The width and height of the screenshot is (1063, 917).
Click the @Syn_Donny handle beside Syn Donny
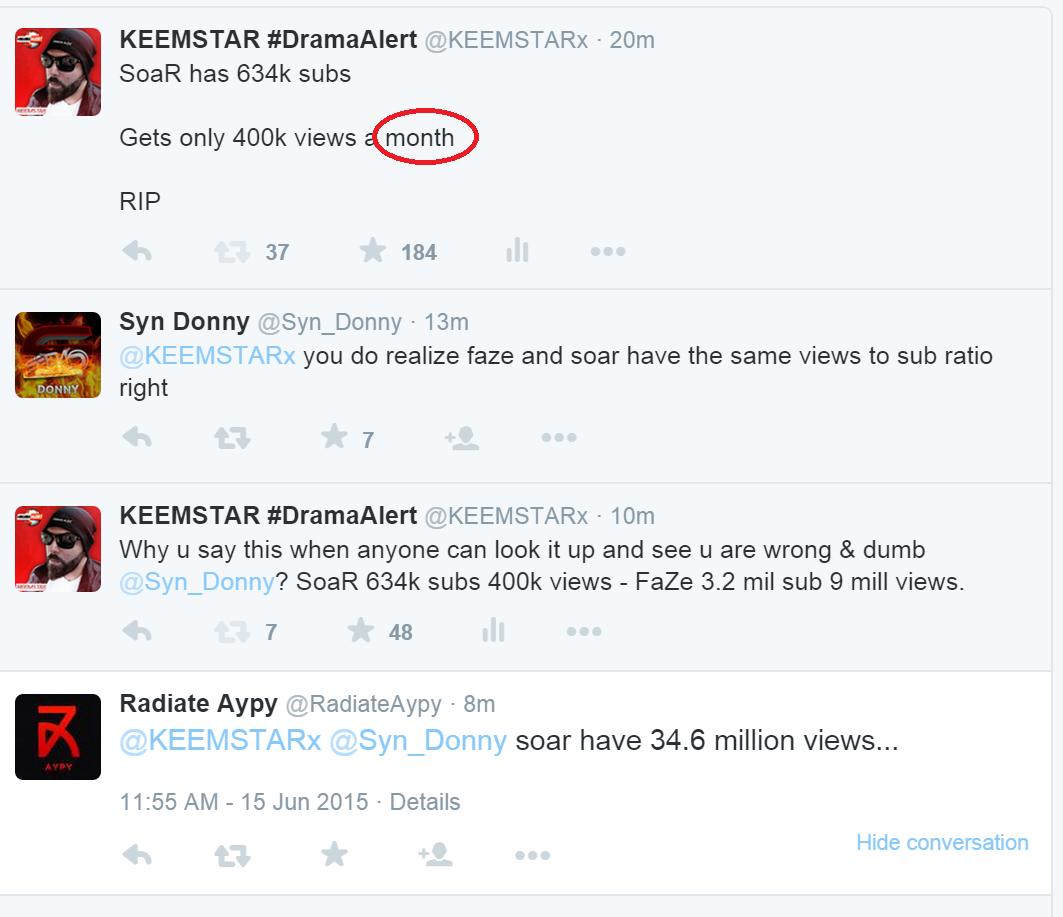(x=329, y=323)
